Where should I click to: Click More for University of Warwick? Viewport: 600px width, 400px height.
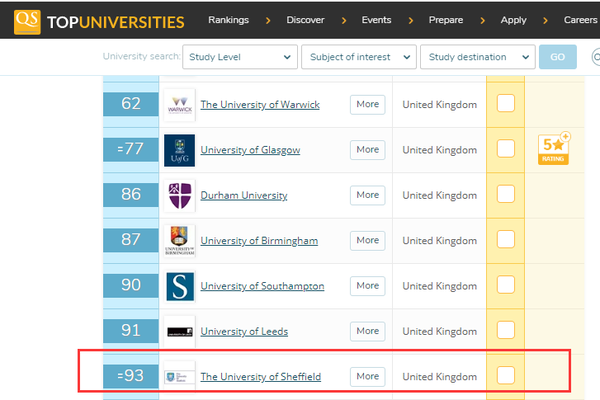[x=367, y=104]
